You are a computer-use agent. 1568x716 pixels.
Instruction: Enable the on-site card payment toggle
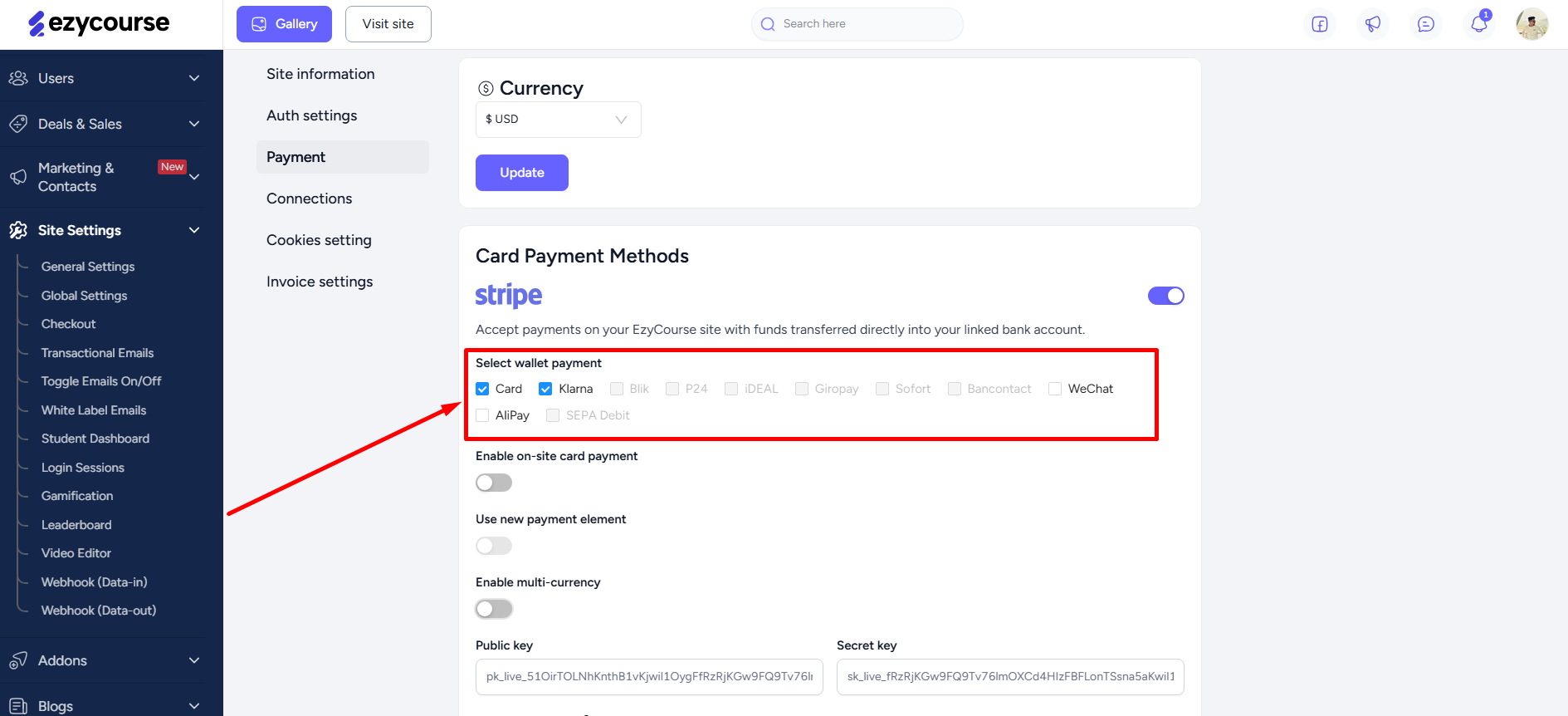[x=494, y=483]
